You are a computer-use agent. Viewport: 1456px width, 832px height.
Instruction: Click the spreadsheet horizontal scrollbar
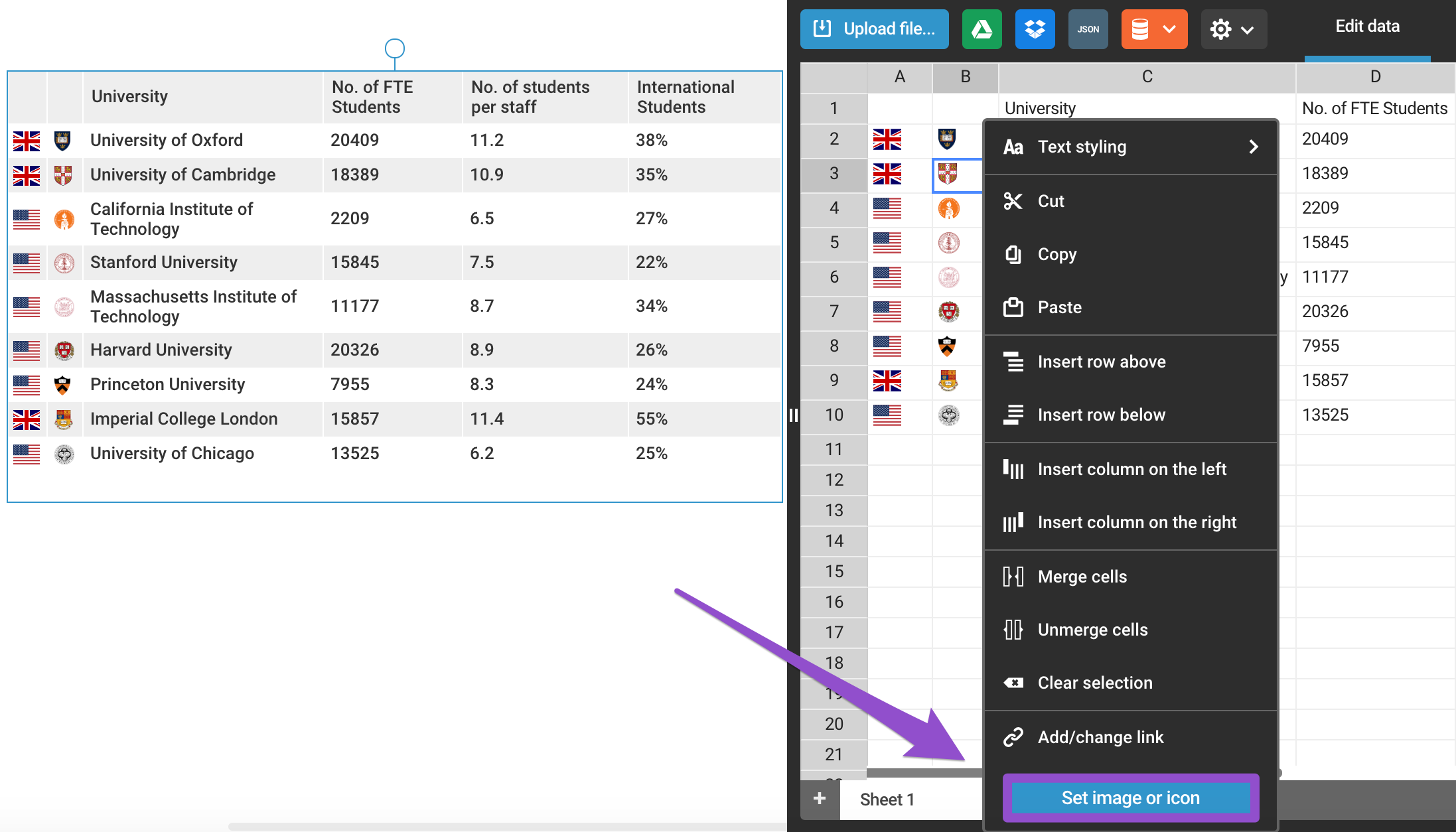(x=924, y=773)
